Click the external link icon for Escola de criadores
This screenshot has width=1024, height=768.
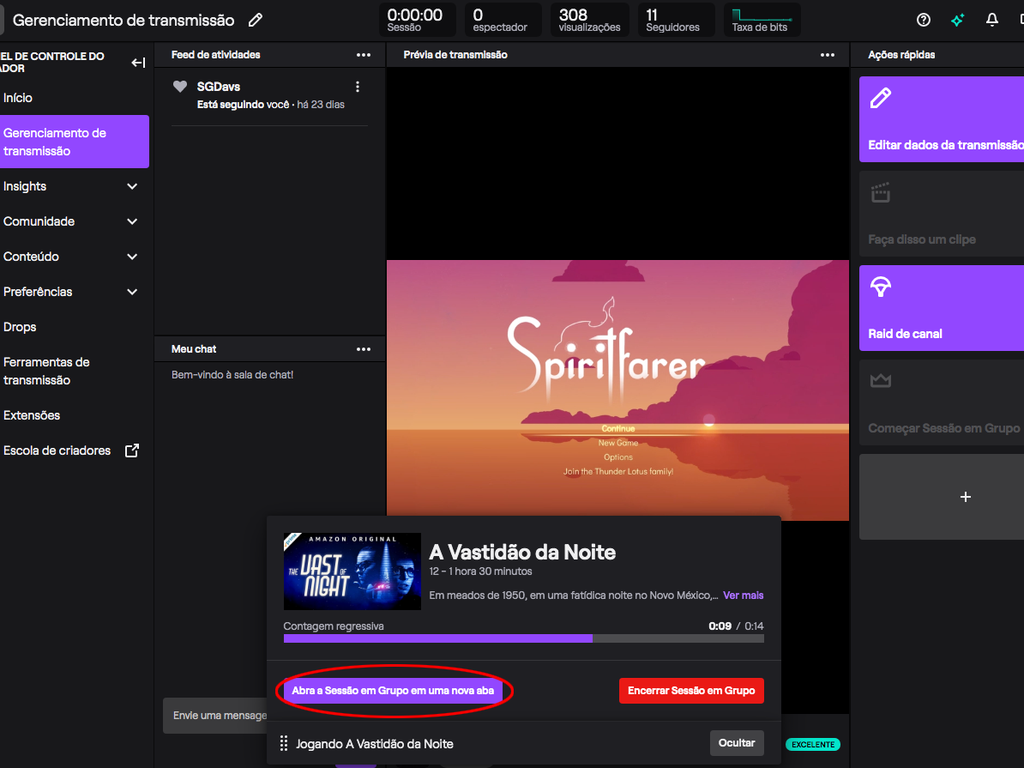132,451
